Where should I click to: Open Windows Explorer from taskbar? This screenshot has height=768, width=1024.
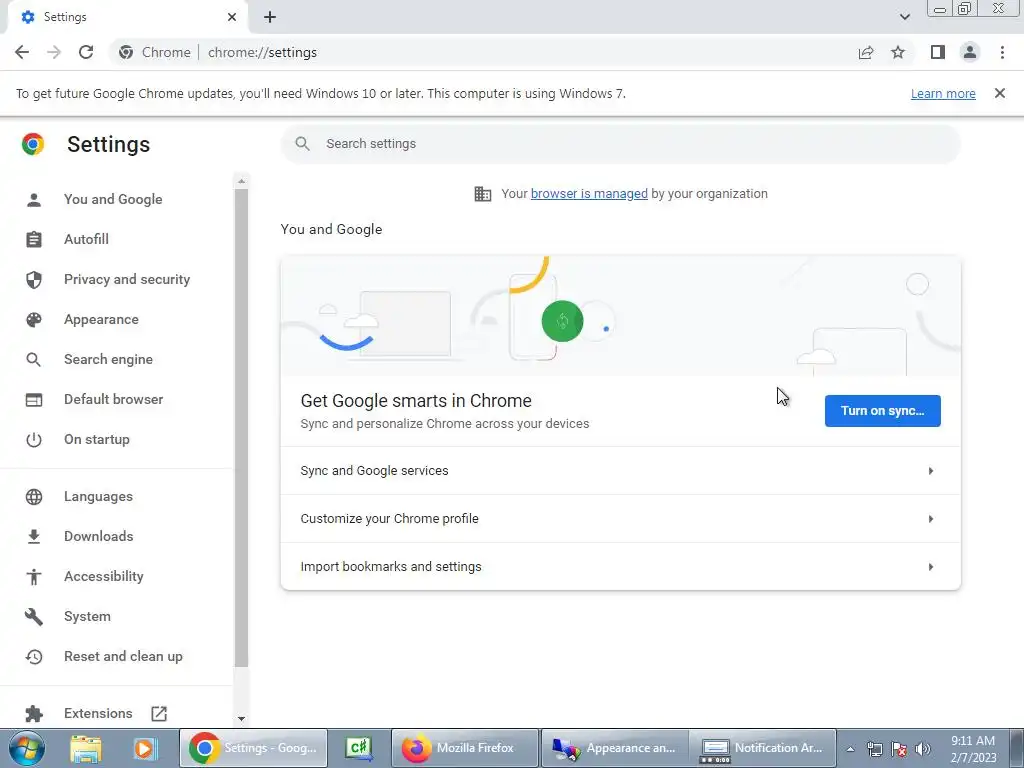(86, 748)
